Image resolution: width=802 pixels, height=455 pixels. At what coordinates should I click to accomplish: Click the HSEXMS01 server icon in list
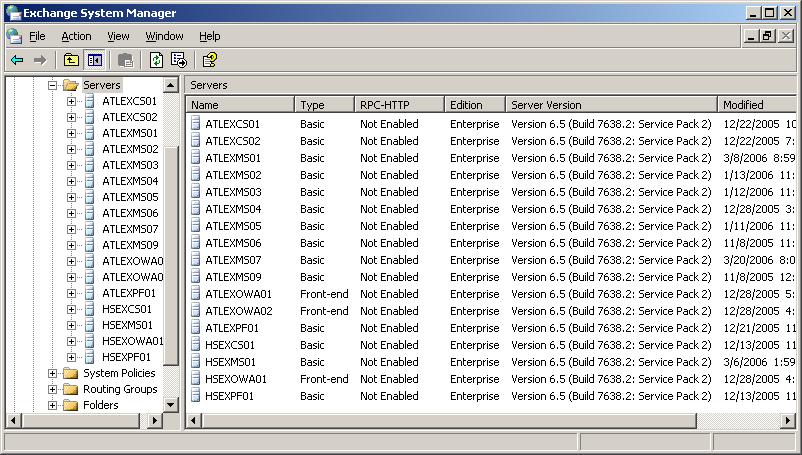point(195,362)
